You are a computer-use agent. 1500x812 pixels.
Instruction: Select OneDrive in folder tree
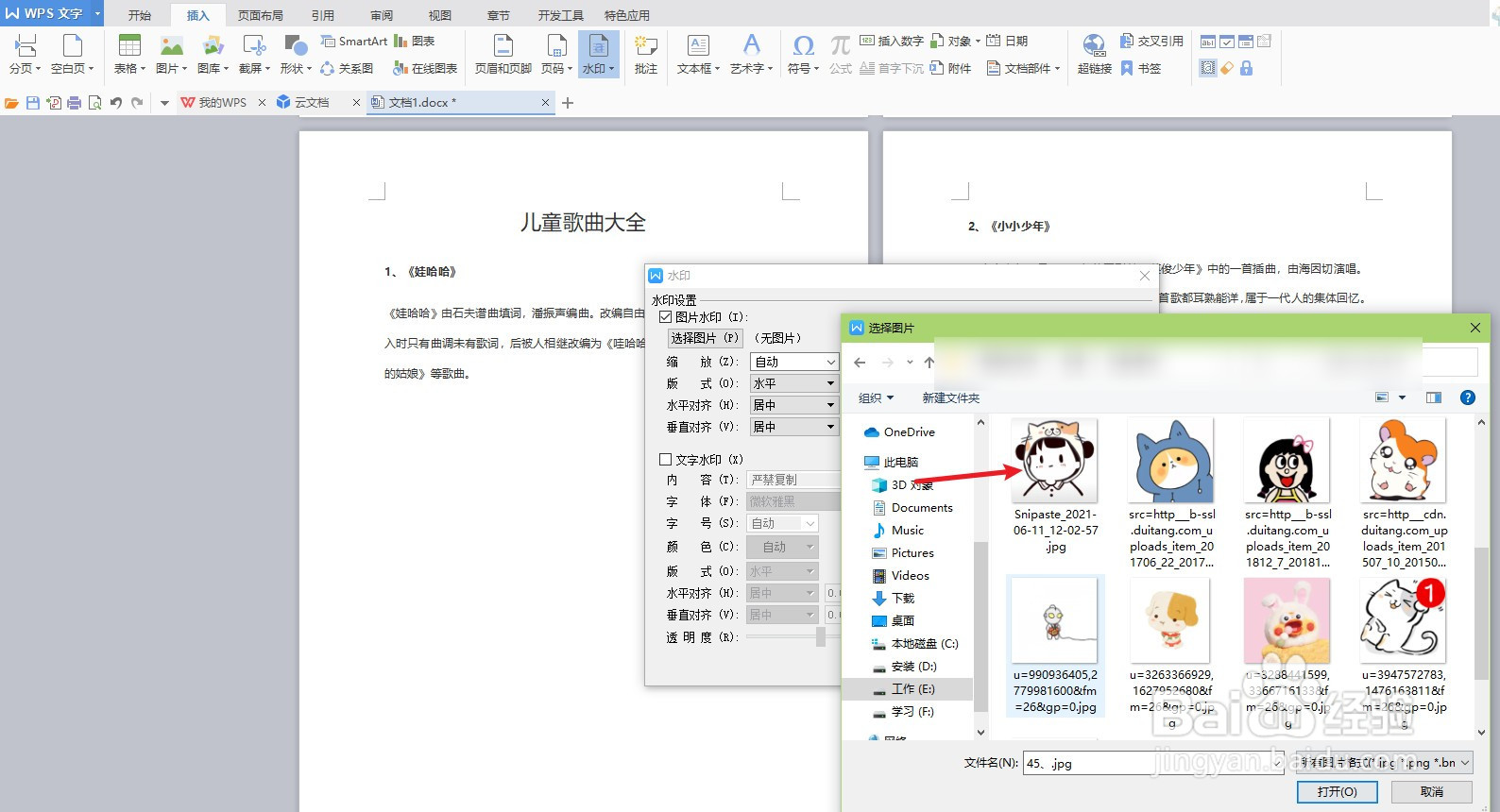pos(899,432)
